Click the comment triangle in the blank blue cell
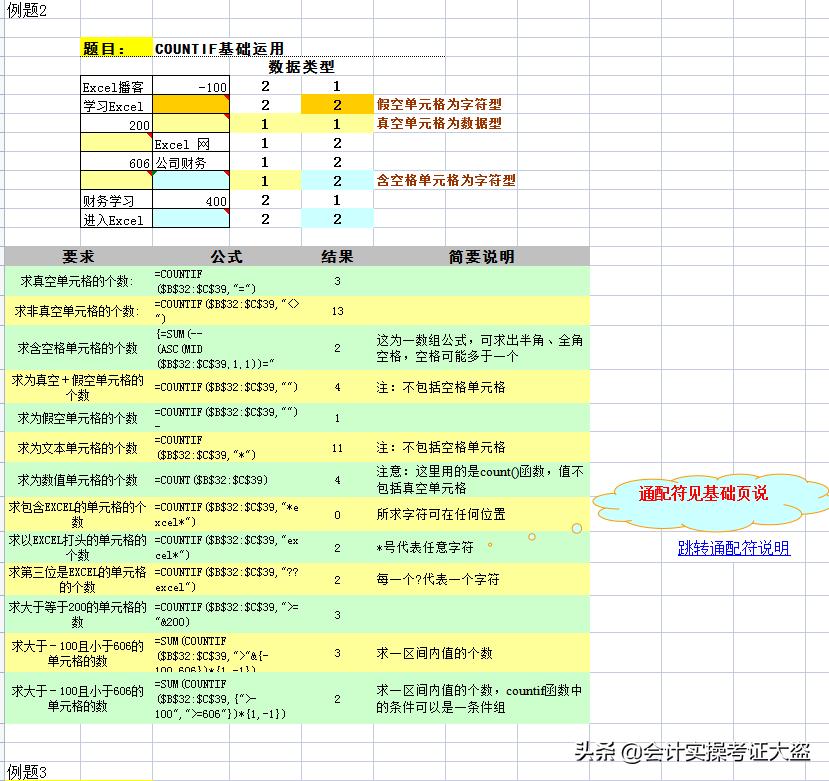The width and height of the screenshot is (829, 781). pyautogui.click(x=227, y=172)
